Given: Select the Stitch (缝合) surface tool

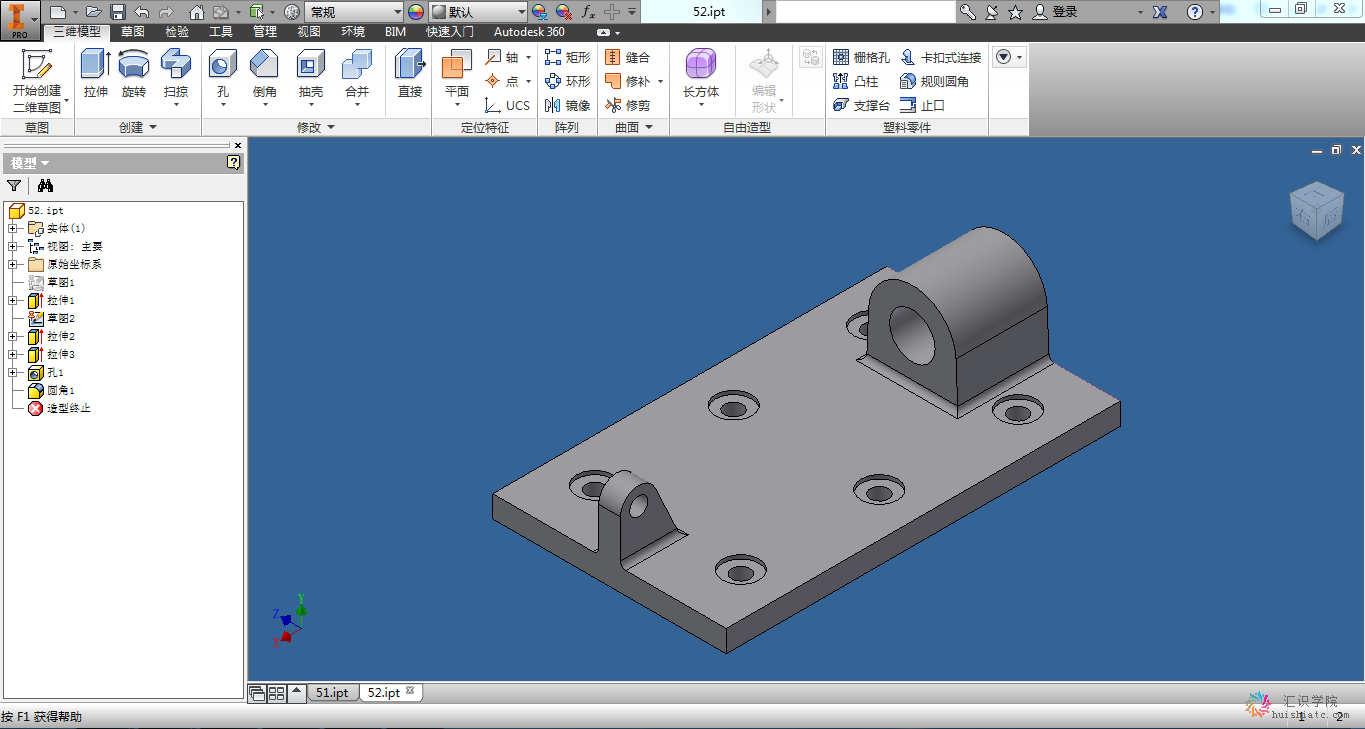Looking at the screenshot, I should pos(628,57).
